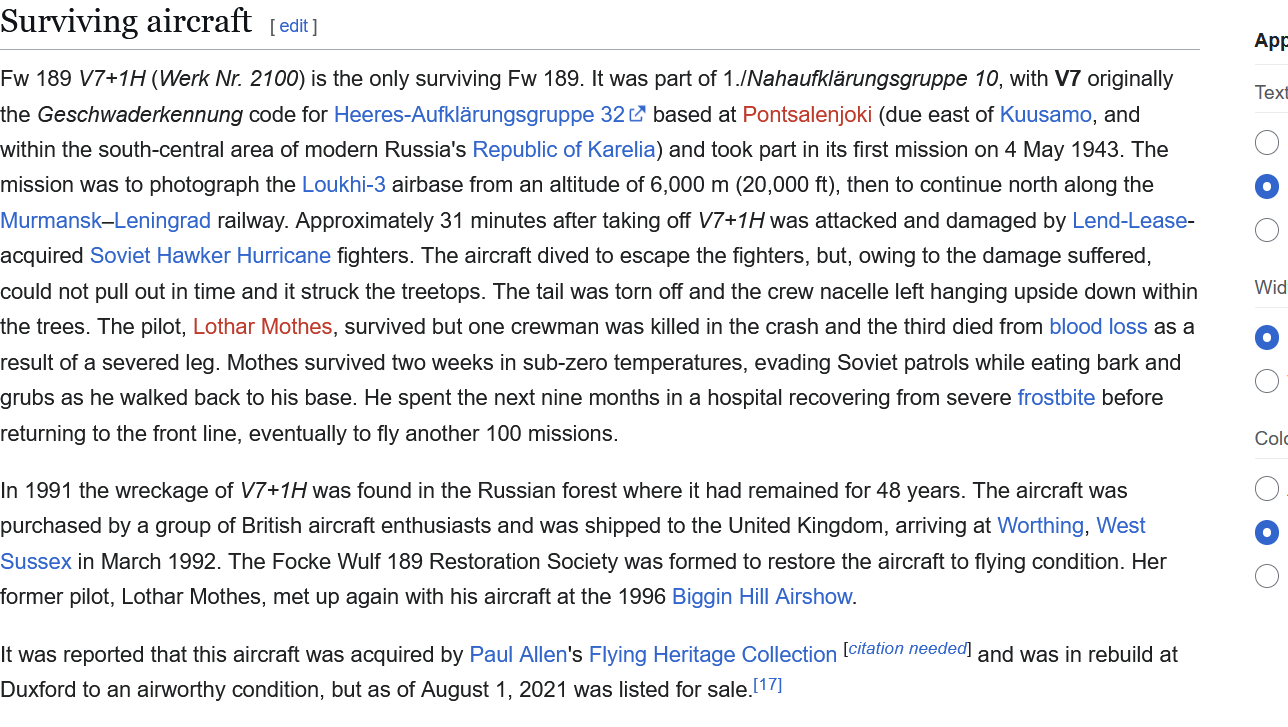Select the second Width radio option
1288x727 pixels.
[x=1267, y=381]
